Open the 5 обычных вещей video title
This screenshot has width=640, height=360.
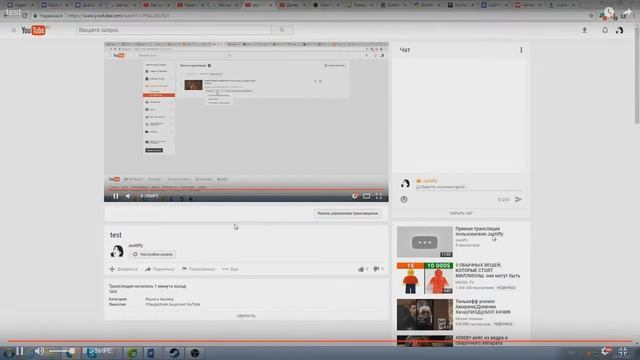(488, 270)
